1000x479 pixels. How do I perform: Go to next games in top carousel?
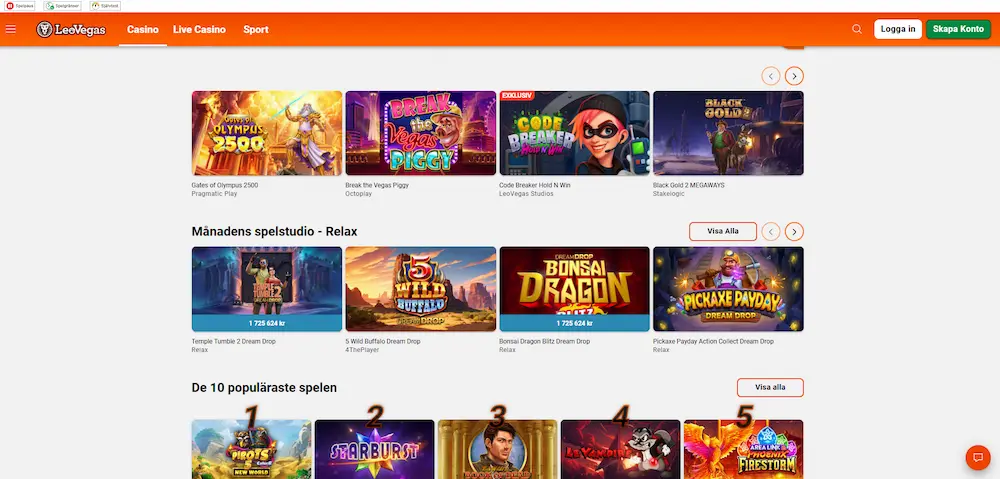coord(794,77)
